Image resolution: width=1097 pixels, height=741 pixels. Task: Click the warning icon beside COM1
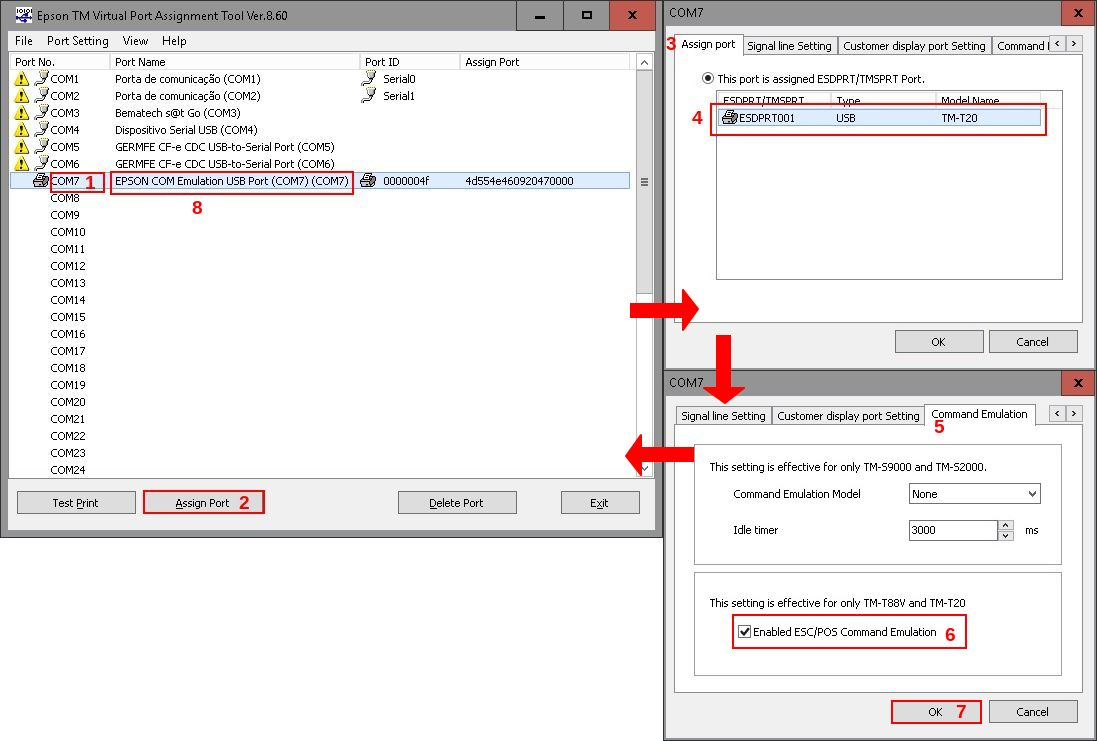22,79
